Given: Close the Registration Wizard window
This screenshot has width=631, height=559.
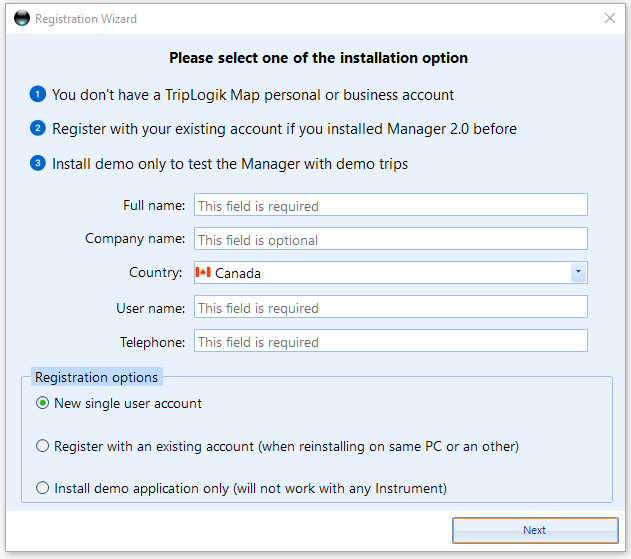Looking at the screenshot, I should tap(610, 18).
